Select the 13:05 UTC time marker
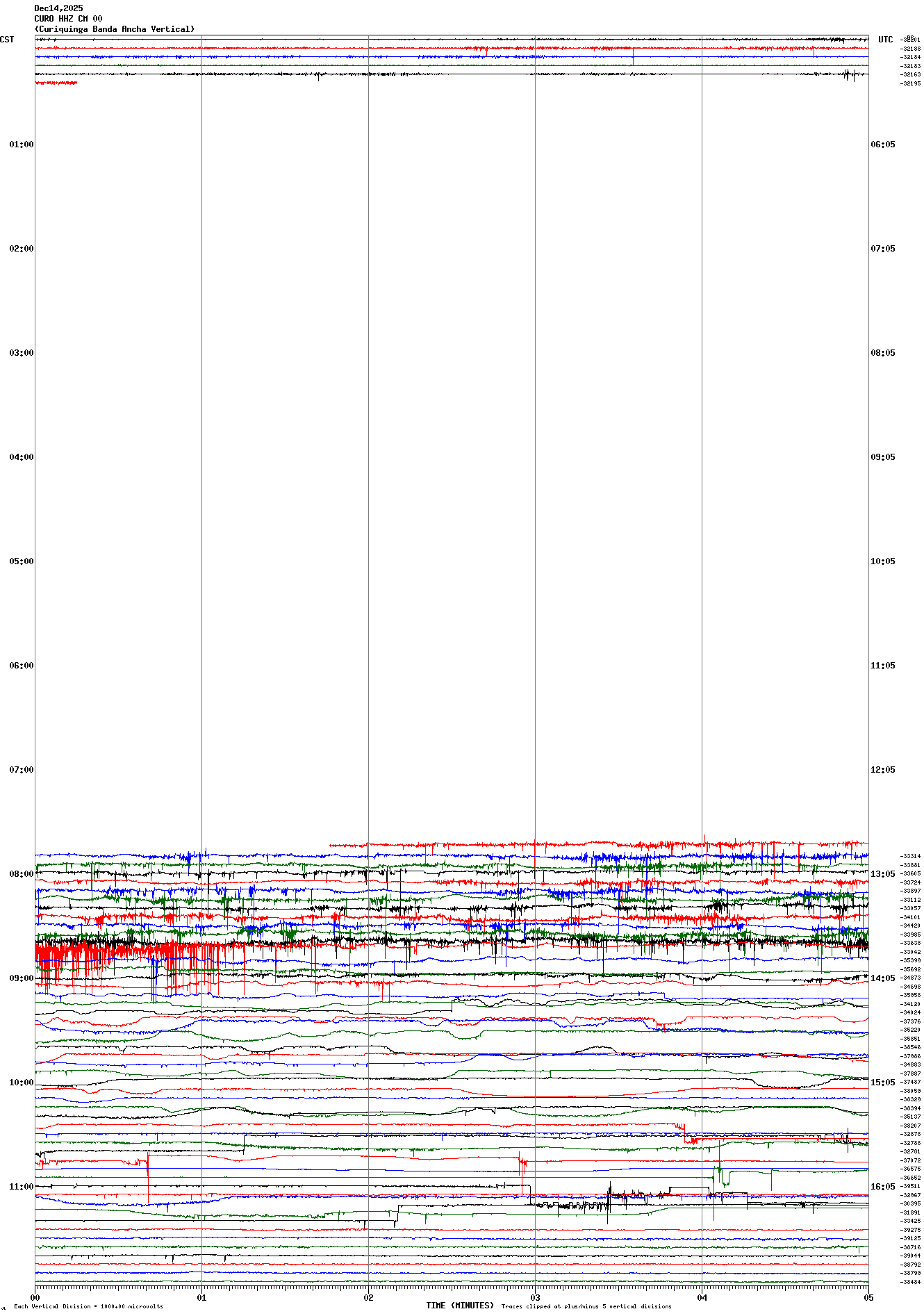This screenshot has width=924, height=1316. coord(883,874)
